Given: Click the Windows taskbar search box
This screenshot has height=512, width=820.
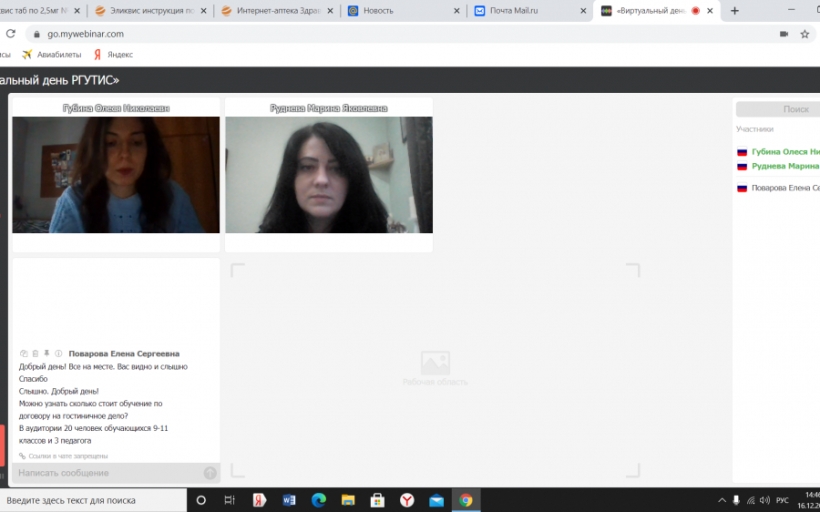Looking at the screenshot, I should click(93, 500).
